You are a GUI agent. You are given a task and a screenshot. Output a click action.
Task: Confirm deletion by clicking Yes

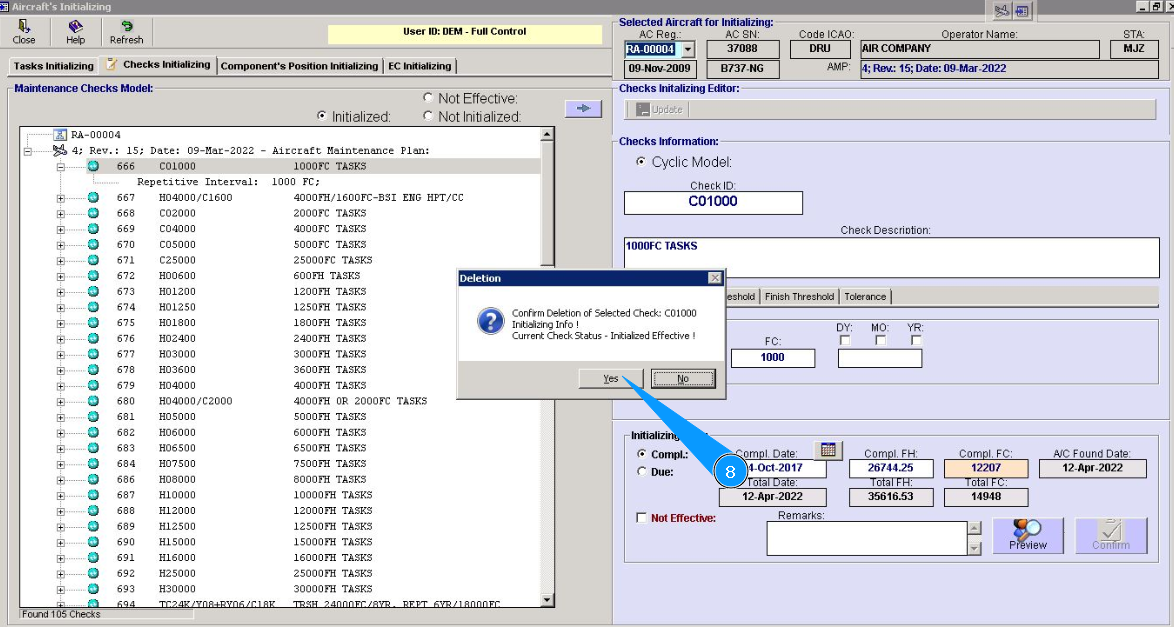pos(610,379)
